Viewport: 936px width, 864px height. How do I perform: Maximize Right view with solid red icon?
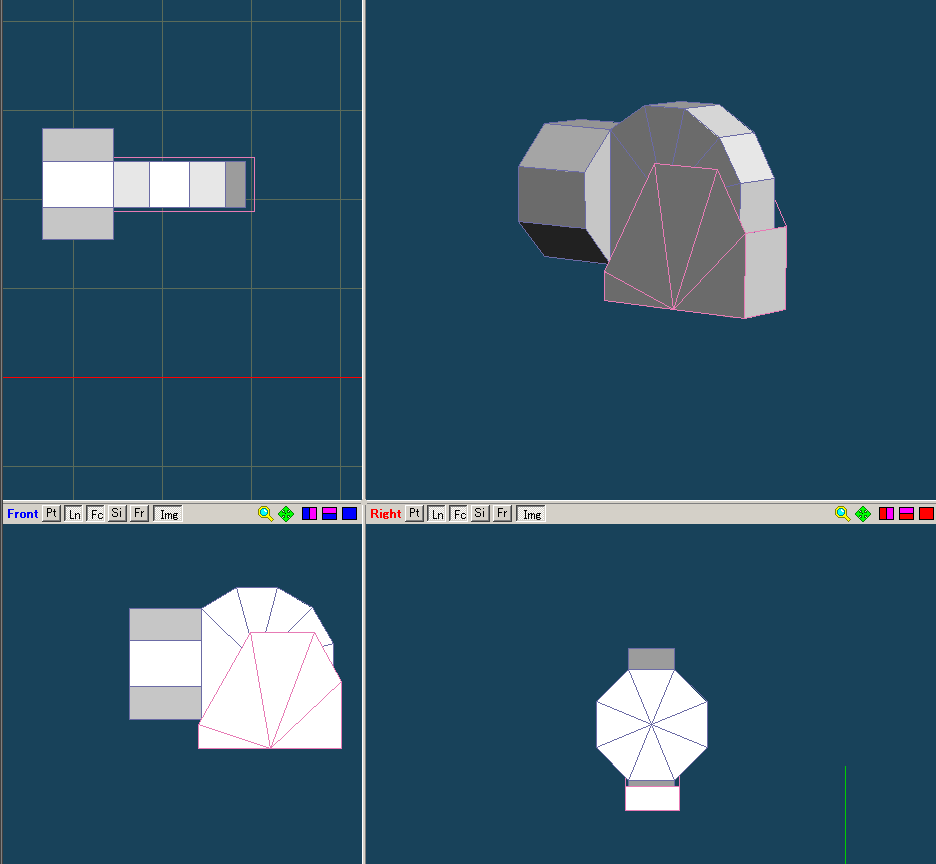926,514
